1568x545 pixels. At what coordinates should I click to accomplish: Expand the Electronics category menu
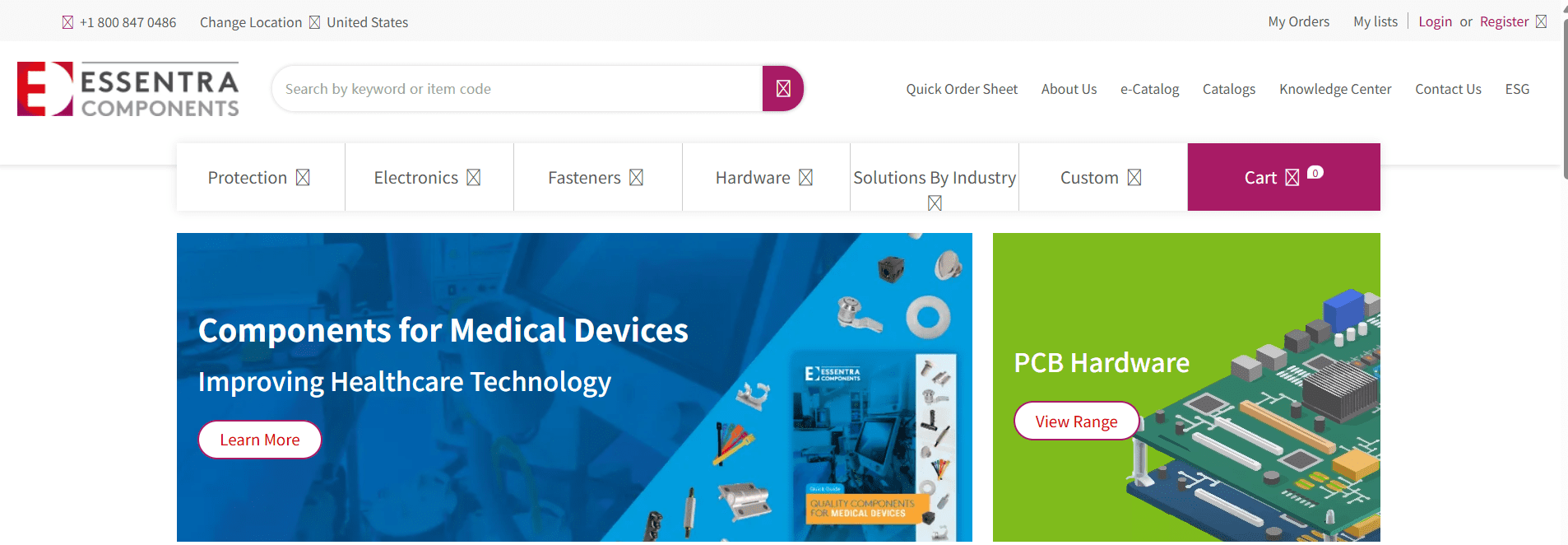click(x=429, y=177)
